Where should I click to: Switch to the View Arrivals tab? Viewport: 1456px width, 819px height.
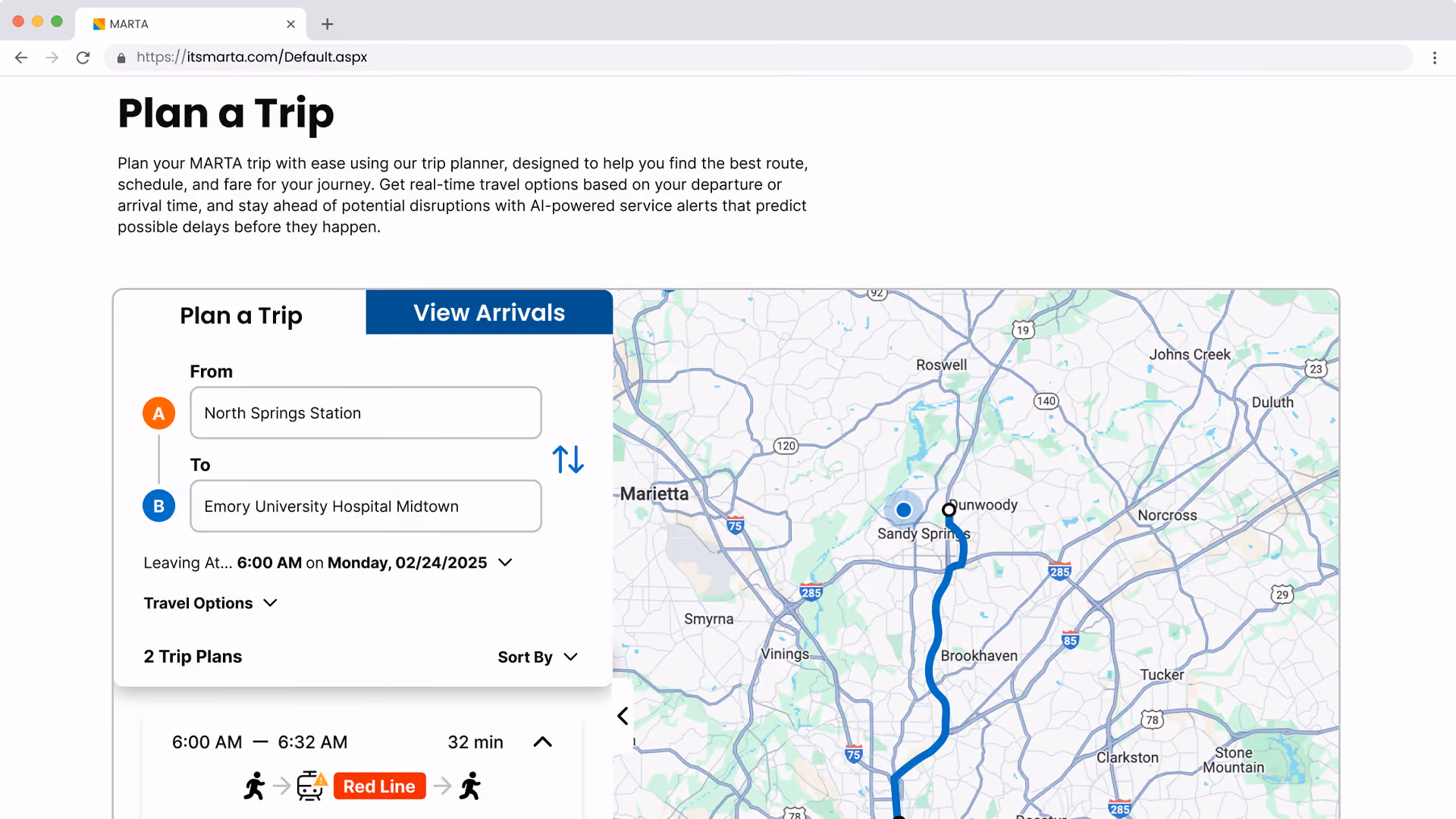point(489,312)
